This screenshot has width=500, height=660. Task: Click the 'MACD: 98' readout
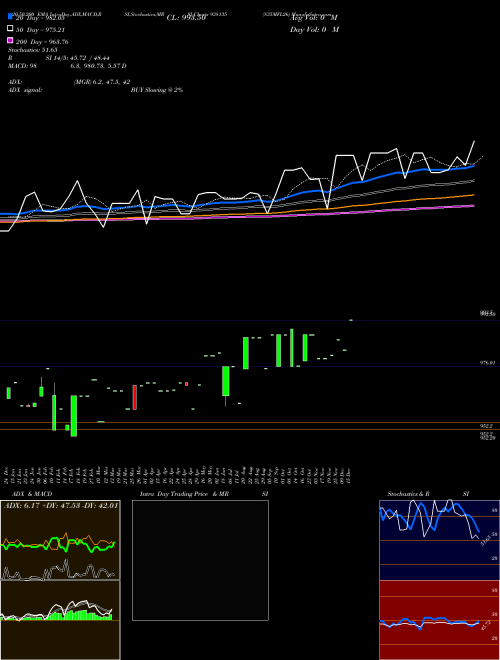[23, 66]
